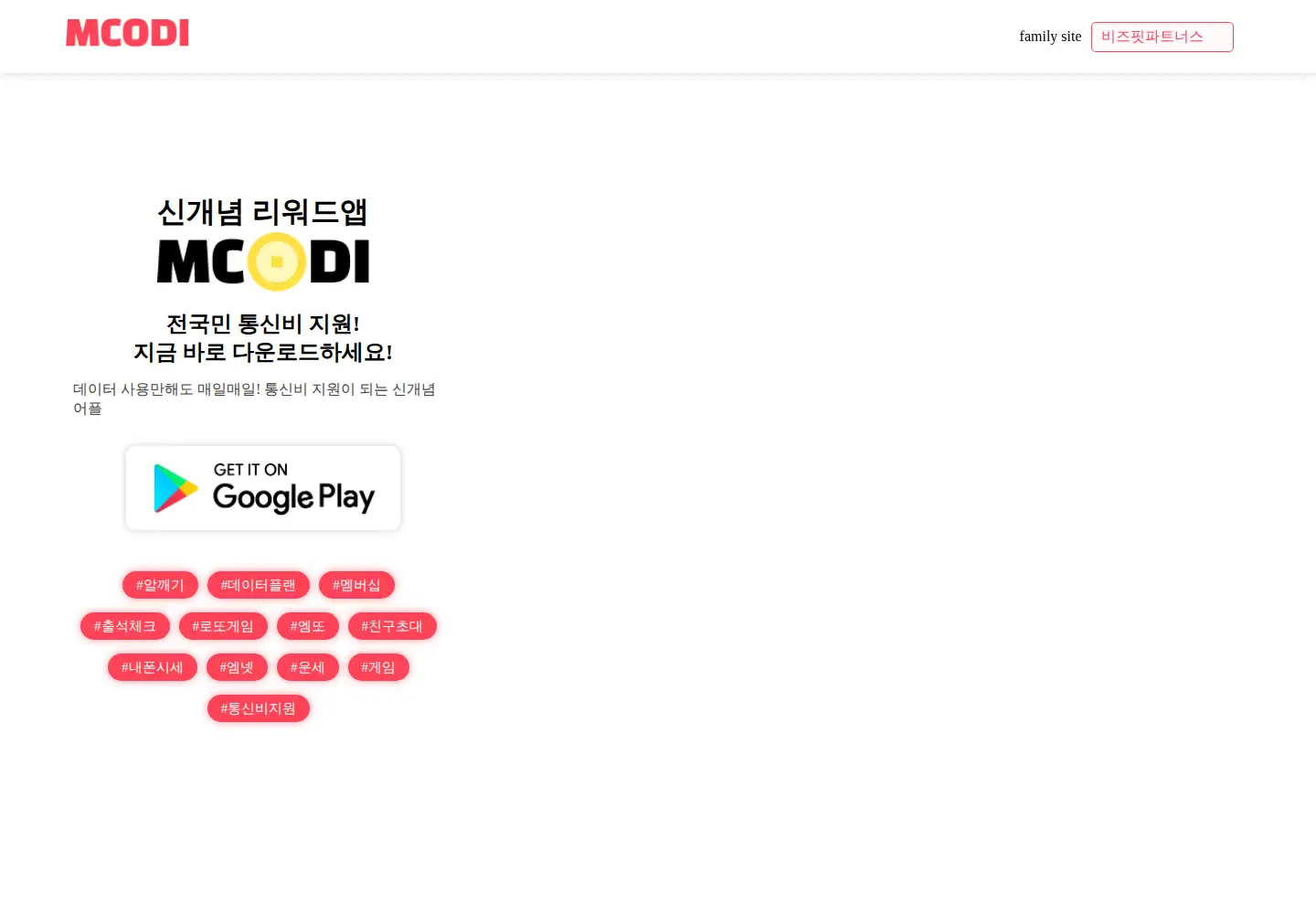
Task: Click the '신개념 리워드앱' heading
Action: 263,212
